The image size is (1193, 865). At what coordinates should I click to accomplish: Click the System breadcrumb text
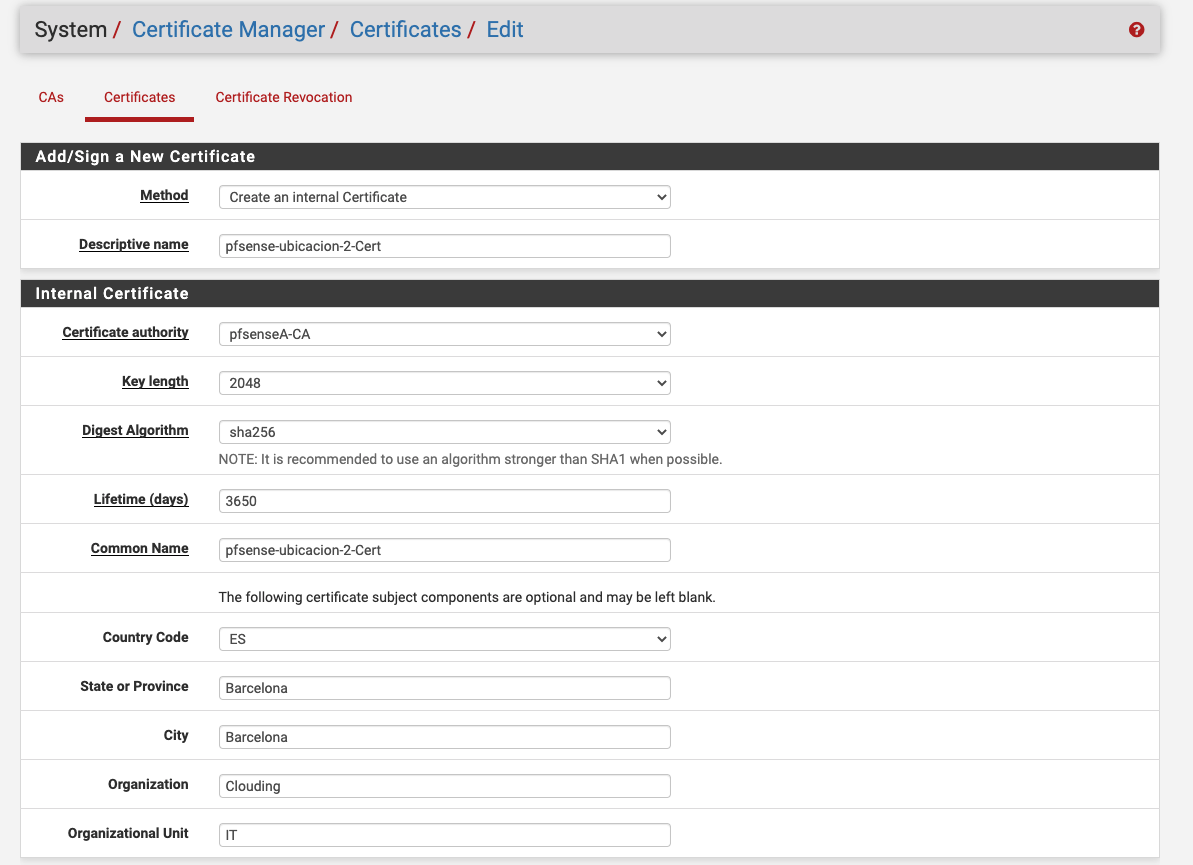pos(71,30)
